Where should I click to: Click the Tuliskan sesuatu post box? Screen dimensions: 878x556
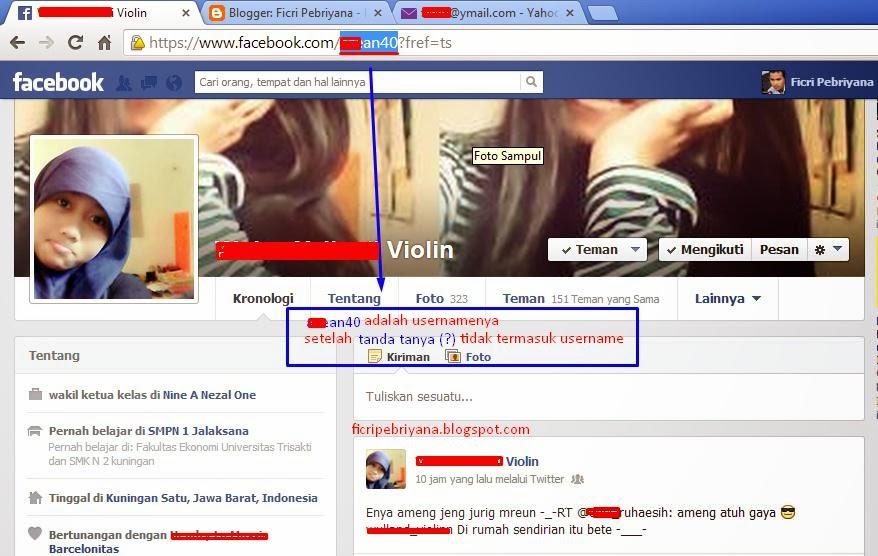(x=609, y=396)
